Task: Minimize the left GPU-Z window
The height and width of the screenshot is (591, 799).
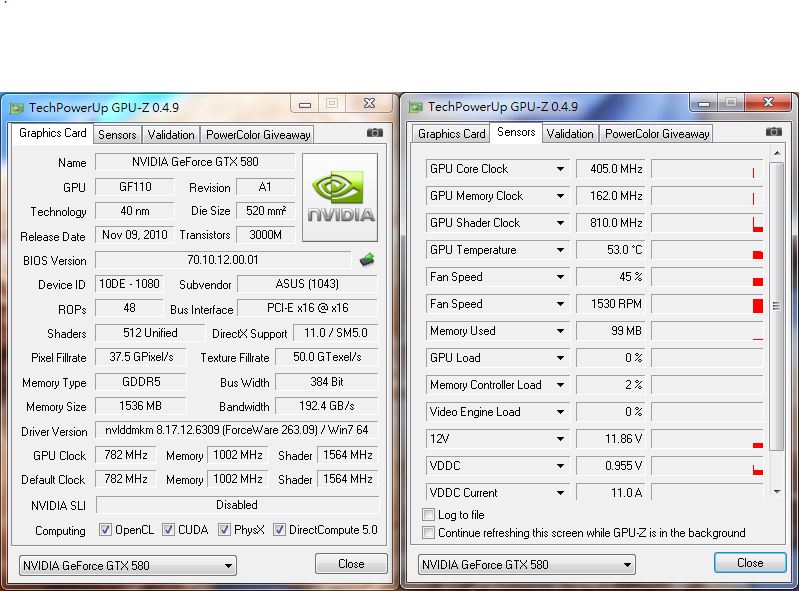Action: [x=305, y=104]
